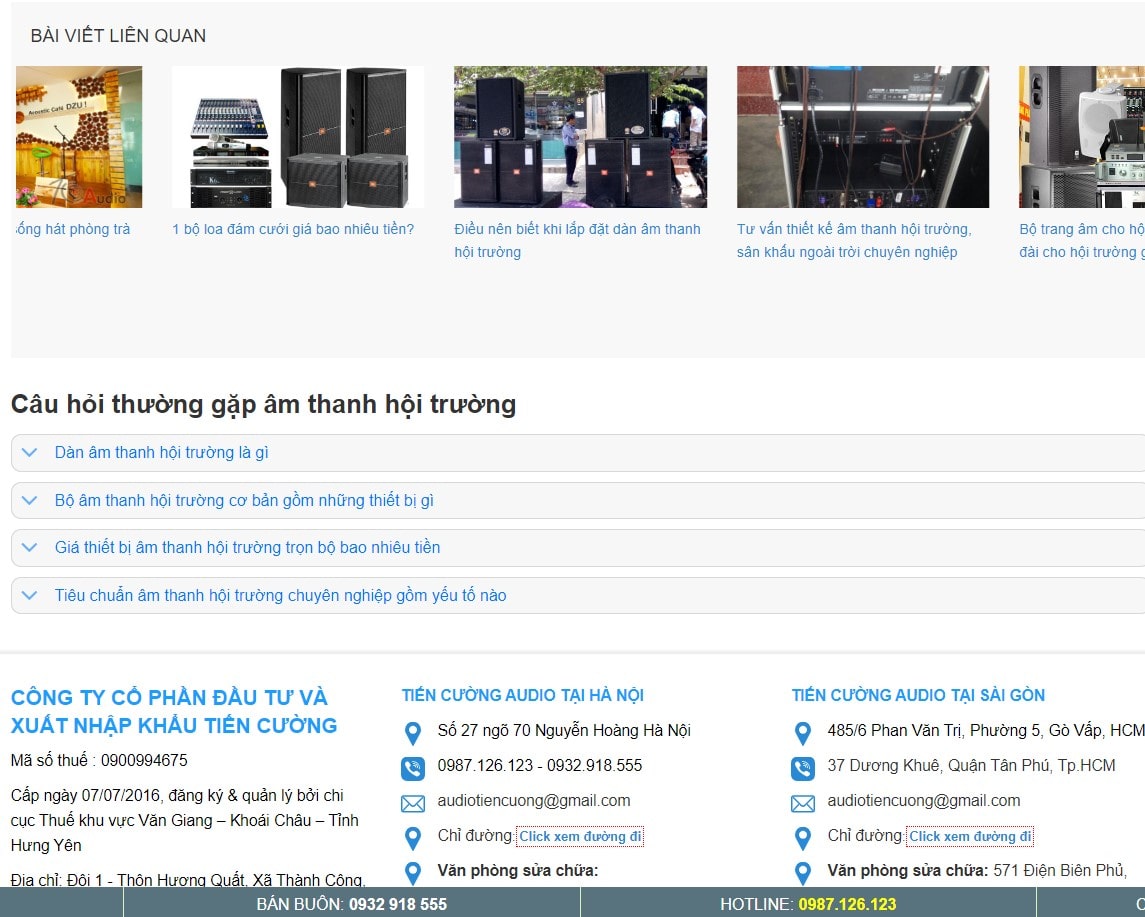Open '1 bộ loa đám cưới giá bao nhiêu tiền?'
Image resolution: width=1145 pixels, height=917 pixels.
293,229
